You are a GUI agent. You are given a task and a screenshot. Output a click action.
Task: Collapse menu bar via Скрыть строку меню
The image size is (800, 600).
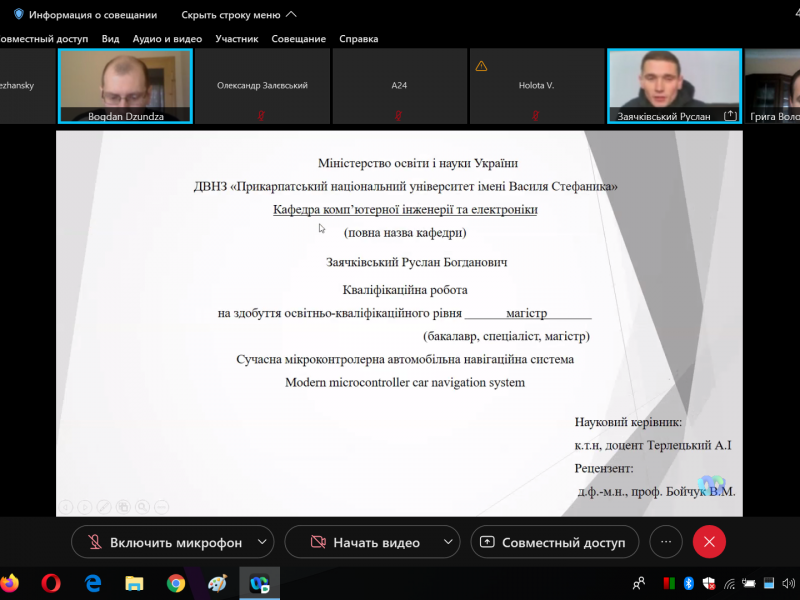coord(238,15)
